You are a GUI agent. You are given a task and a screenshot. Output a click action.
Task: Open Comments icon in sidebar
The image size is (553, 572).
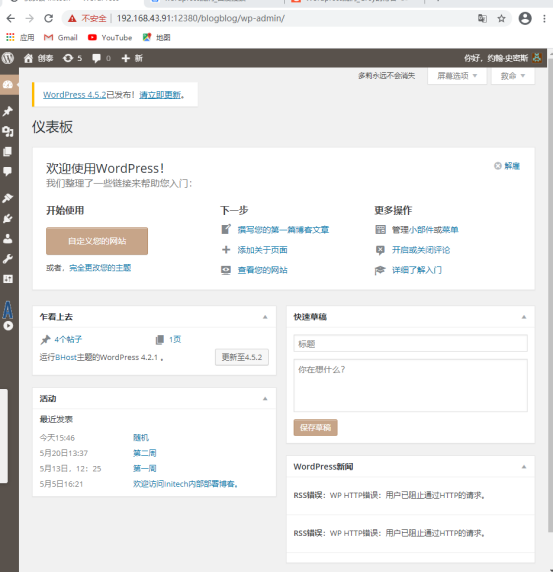(8, 171)
